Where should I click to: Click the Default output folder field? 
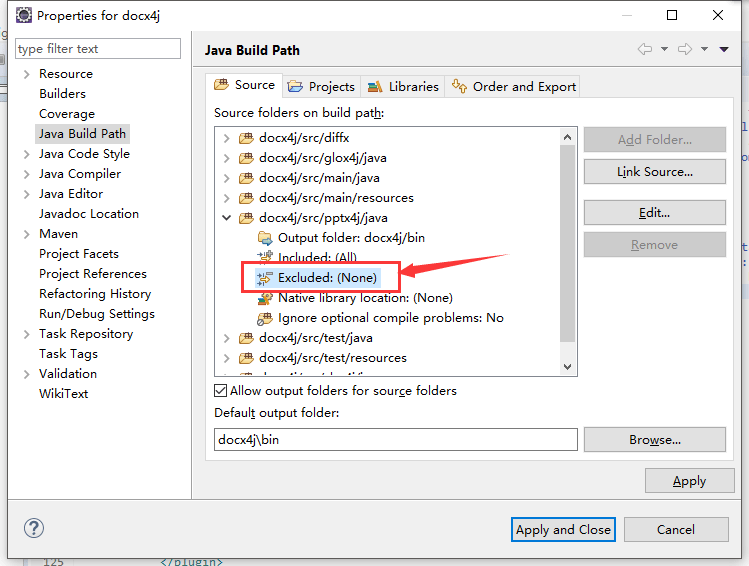click(396, 439)
